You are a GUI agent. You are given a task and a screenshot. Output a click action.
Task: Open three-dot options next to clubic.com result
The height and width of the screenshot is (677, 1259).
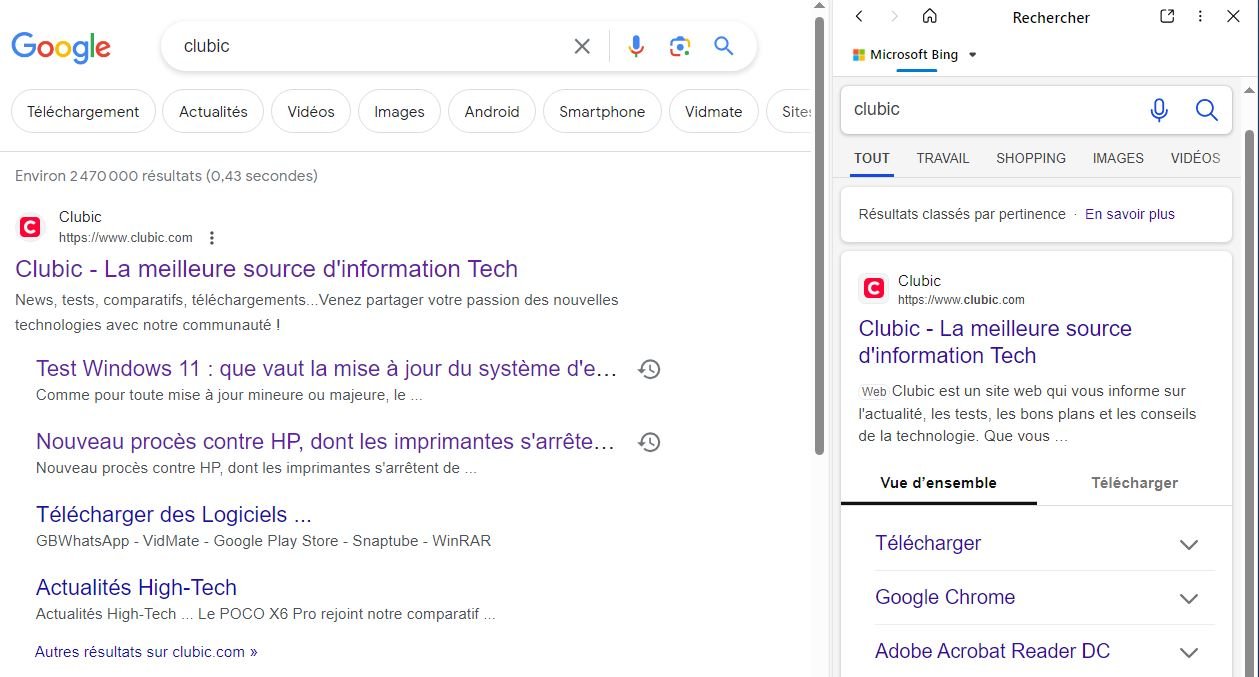click(211, 238)
